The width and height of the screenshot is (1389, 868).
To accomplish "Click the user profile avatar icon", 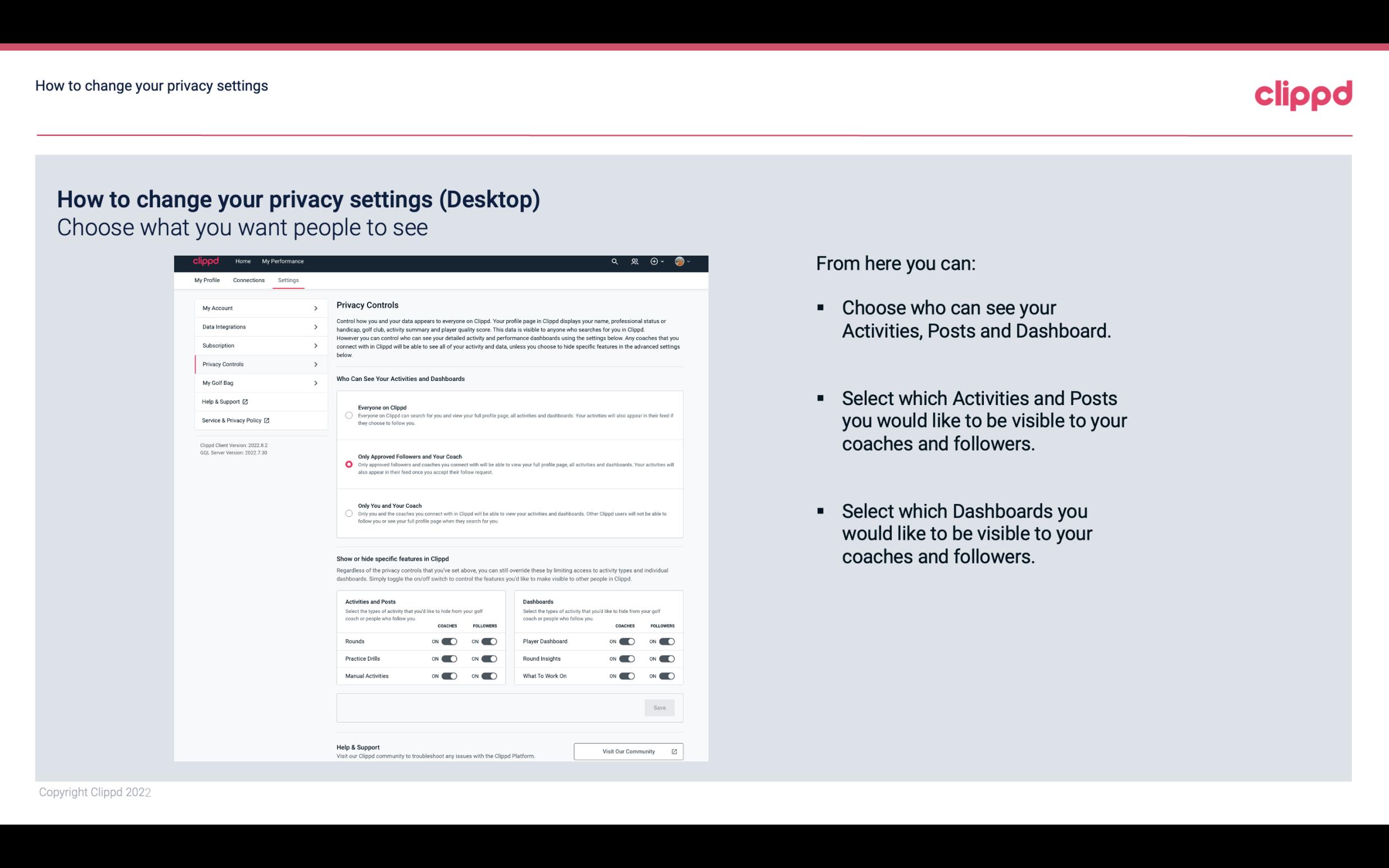I will (x=680, y=261).
